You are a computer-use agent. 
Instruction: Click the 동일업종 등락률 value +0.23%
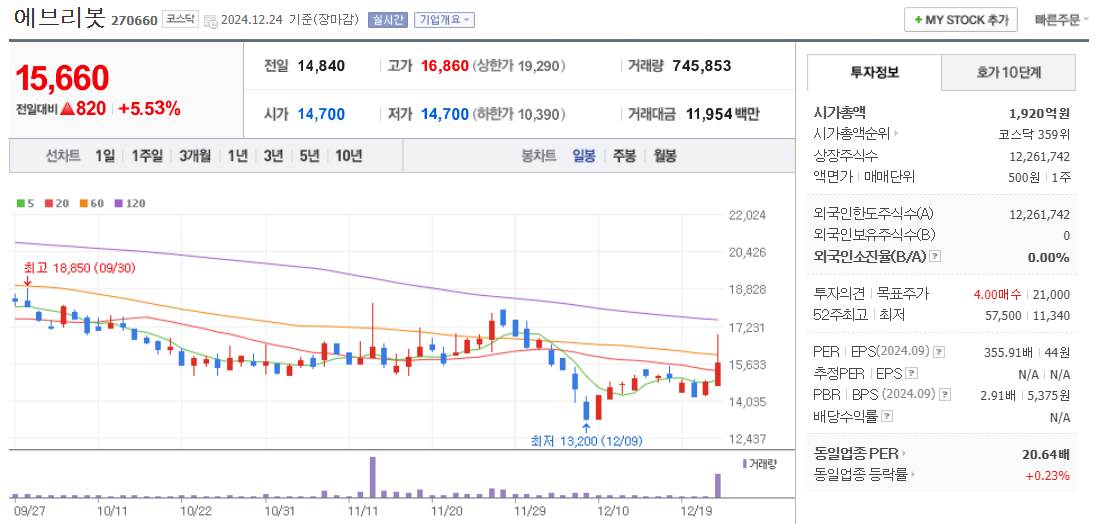[x=1048, y=476]
